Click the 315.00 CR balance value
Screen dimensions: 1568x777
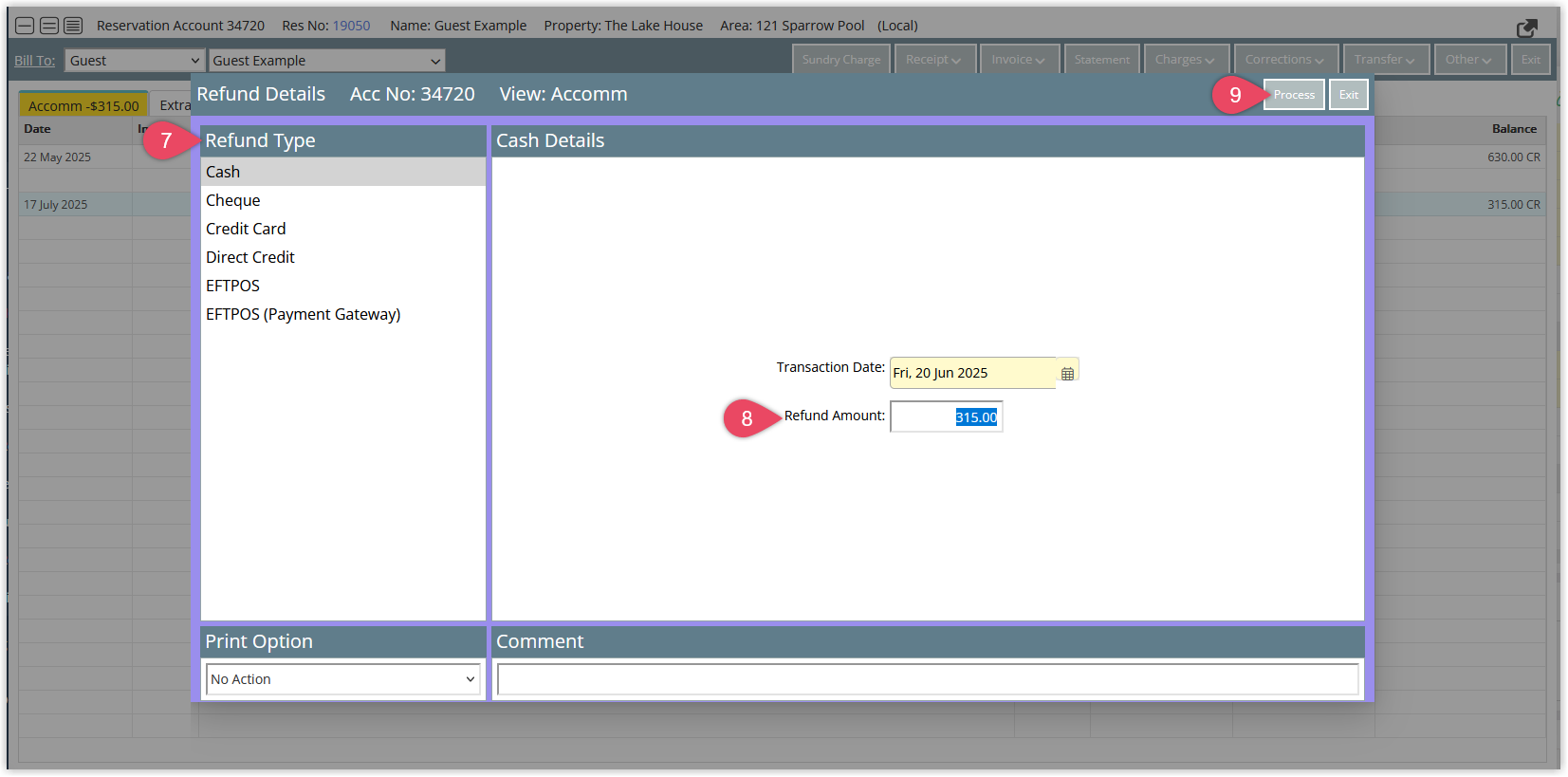pyautogui.click(x=1514, y=205)
